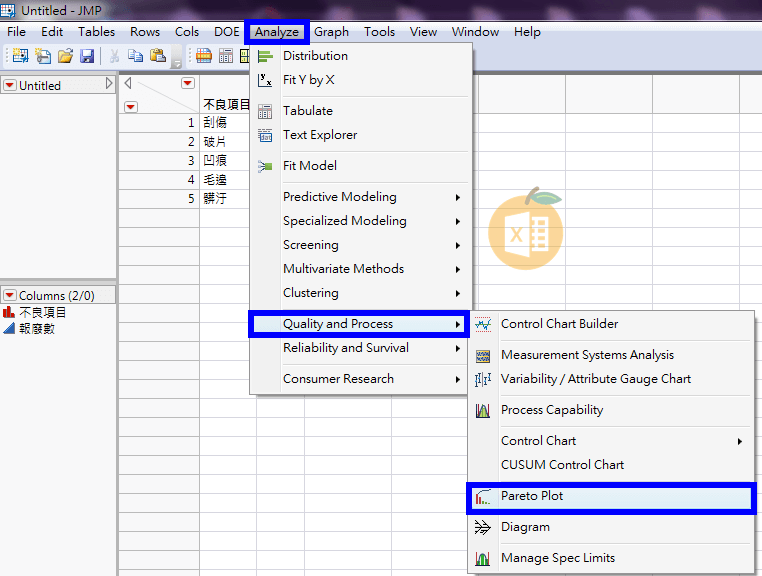Expand the Control Chart submenu
Image resolution: width=762 pixels, height=576 pixels.
tap(611, 441)
